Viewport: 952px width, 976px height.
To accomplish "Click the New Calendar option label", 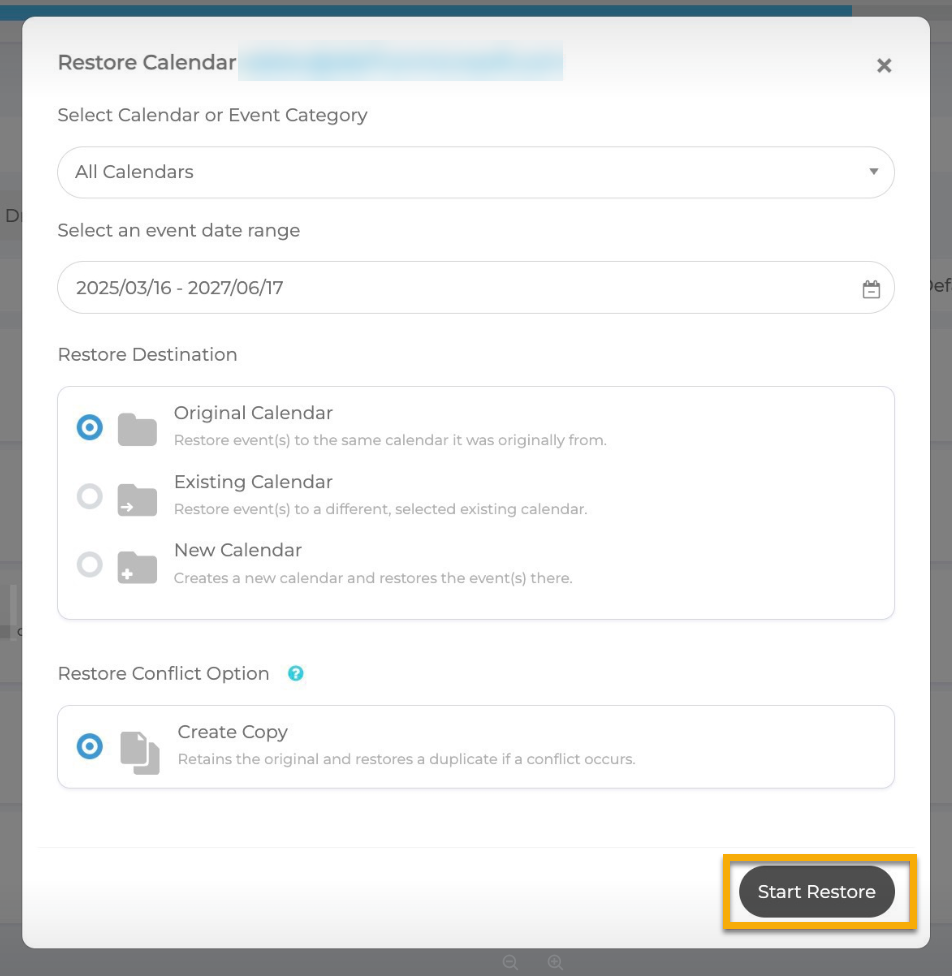I will pos(238,550).
